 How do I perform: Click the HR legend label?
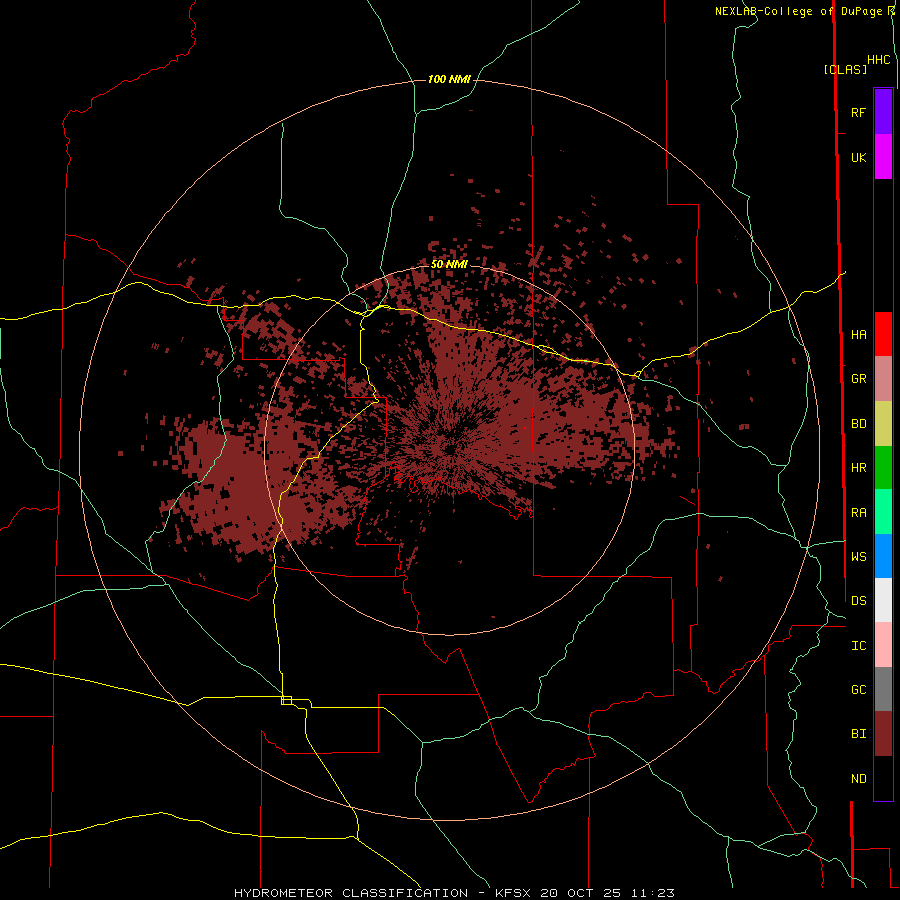(x=858, y=468)
